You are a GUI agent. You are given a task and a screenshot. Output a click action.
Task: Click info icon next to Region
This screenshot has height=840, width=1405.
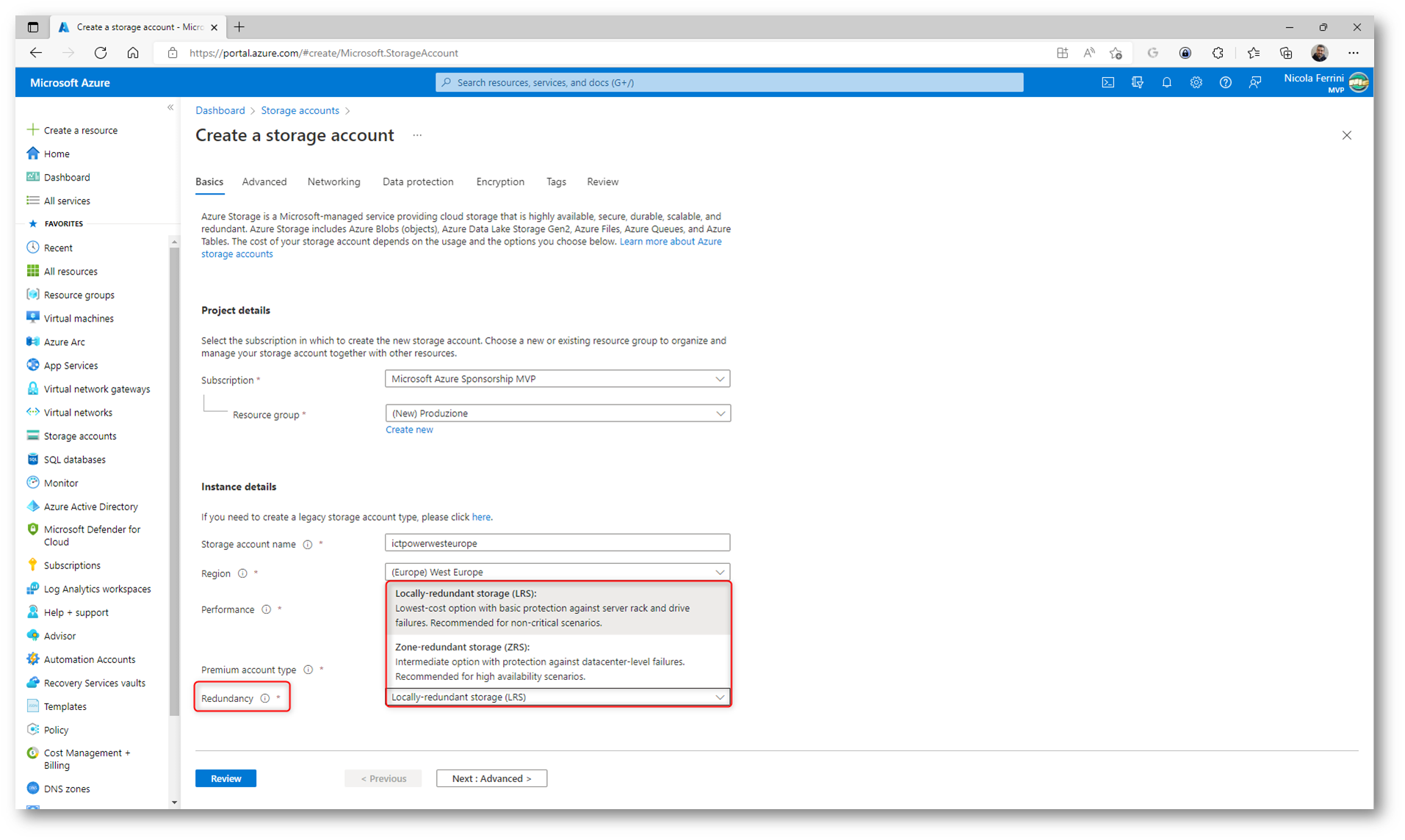pos(242,573)
